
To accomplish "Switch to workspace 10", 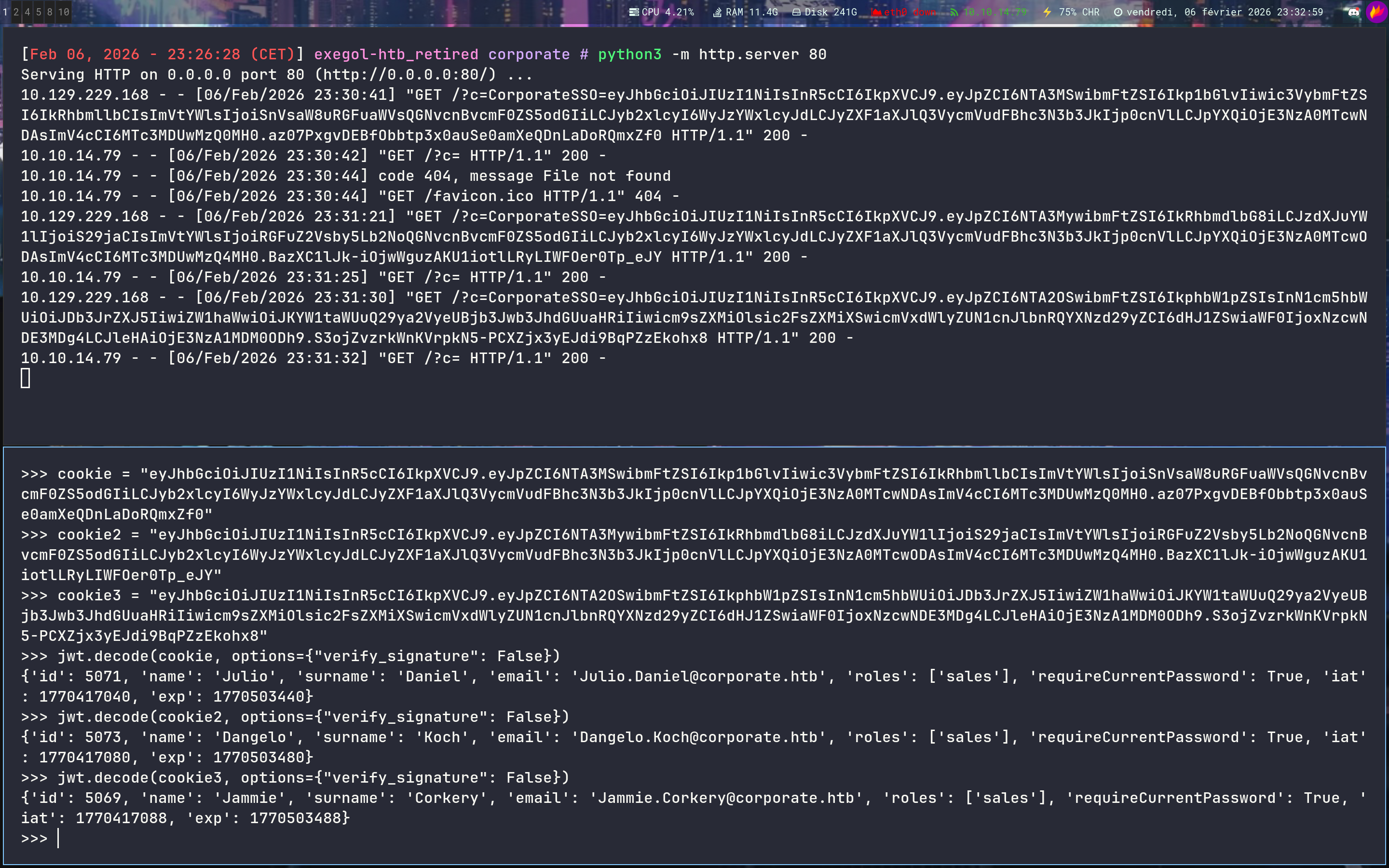I will 64,12.
